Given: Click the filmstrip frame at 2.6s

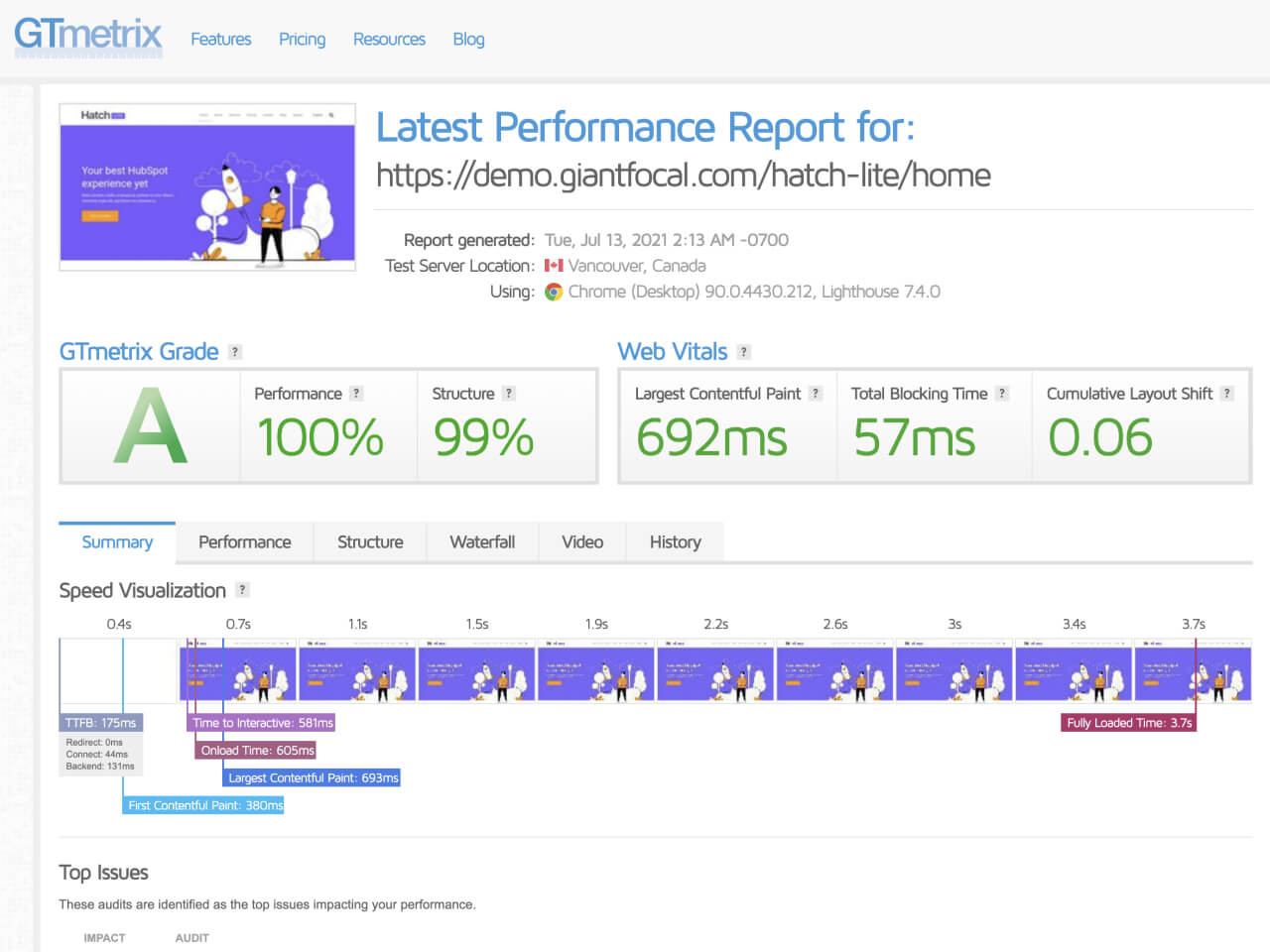Looking at the screenshot, I should click(x=834, y=669).
